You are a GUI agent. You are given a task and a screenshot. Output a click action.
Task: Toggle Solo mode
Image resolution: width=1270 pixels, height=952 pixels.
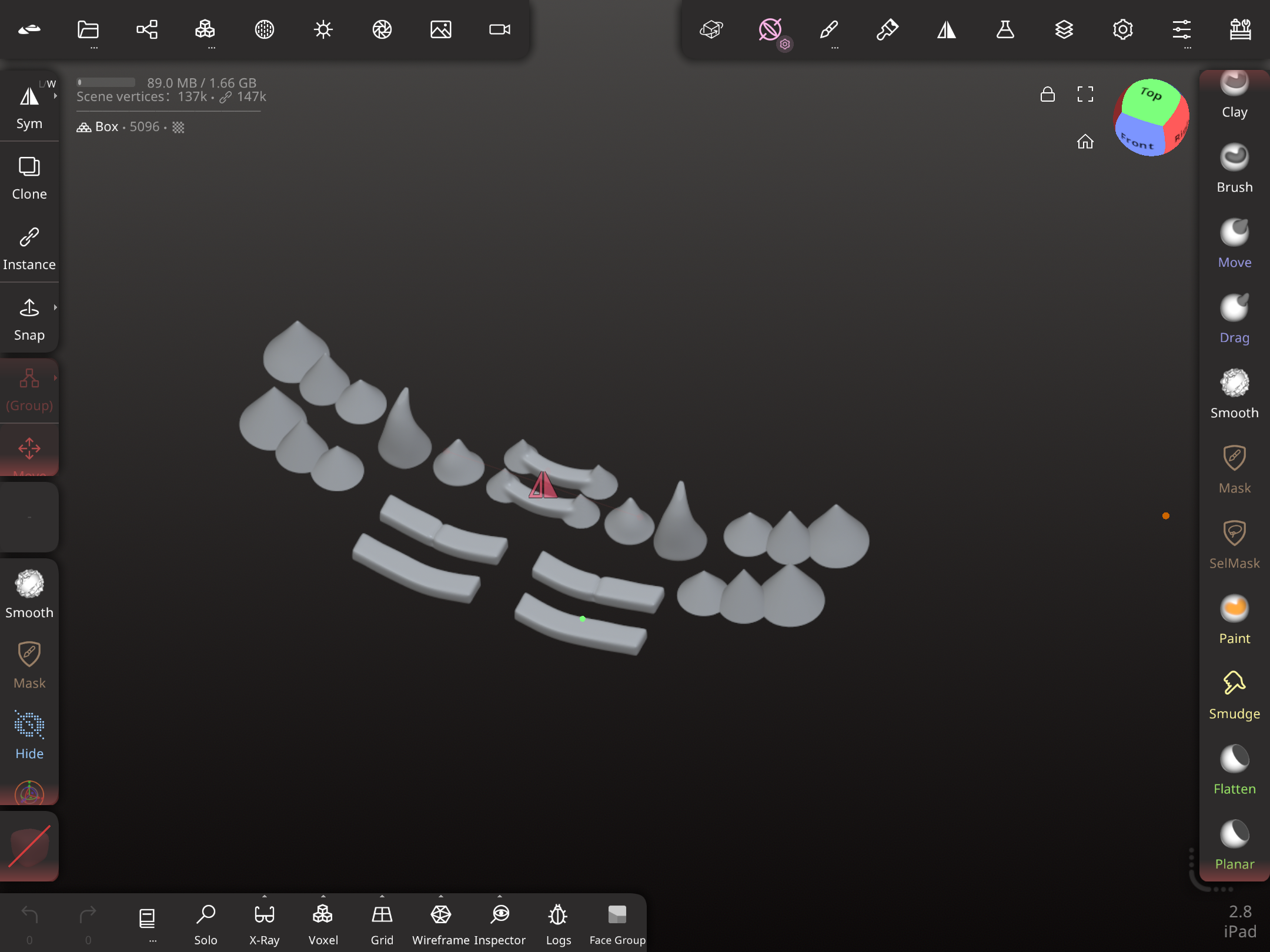(x=206, y=924)
